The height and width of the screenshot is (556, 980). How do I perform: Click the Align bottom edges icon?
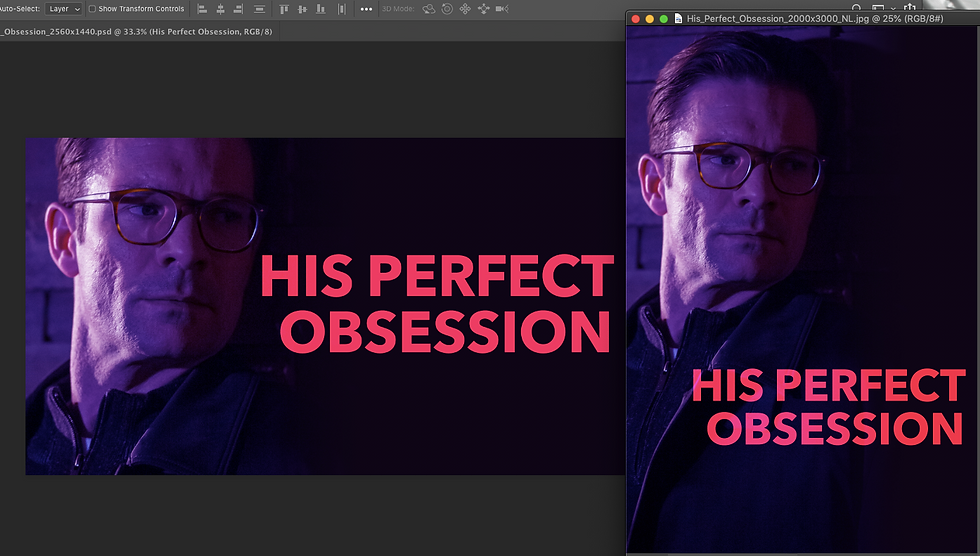tap(321, 9)
